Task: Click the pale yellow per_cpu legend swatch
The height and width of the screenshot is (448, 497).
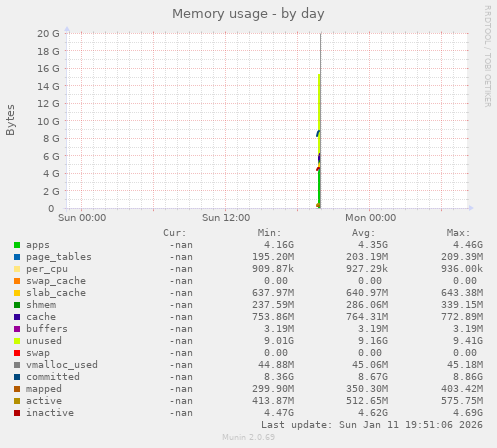Action: pyautogui.click(x=17, y=269)
